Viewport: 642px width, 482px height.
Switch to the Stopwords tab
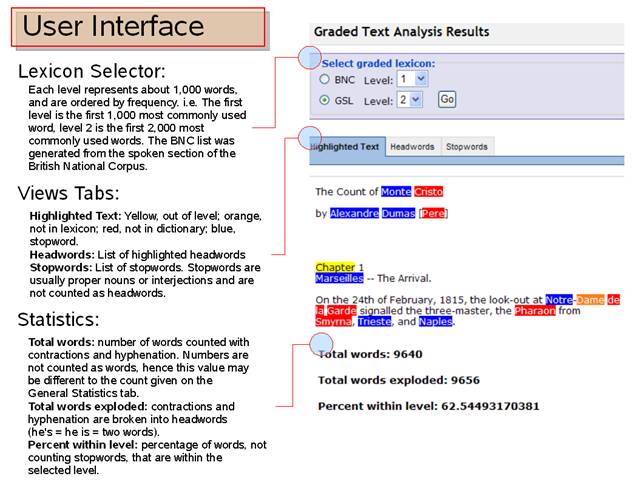[x=467, y=147]
